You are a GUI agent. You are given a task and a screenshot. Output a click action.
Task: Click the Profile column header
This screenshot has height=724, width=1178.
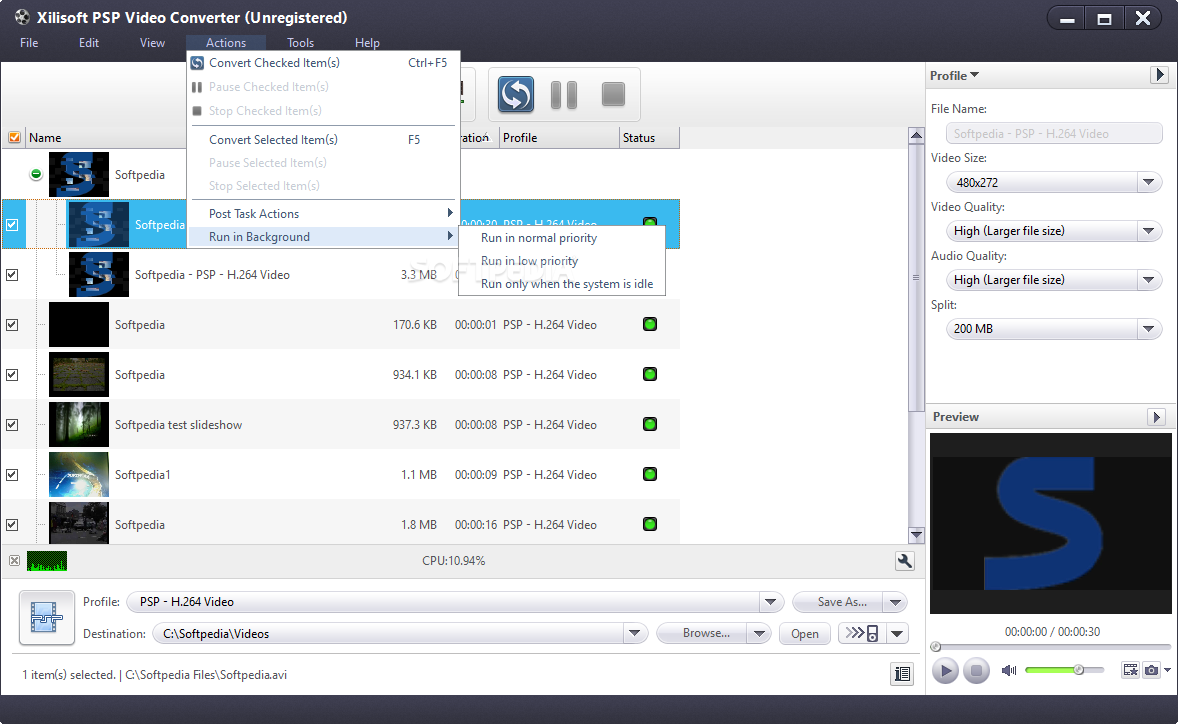(x=559, y=137)
